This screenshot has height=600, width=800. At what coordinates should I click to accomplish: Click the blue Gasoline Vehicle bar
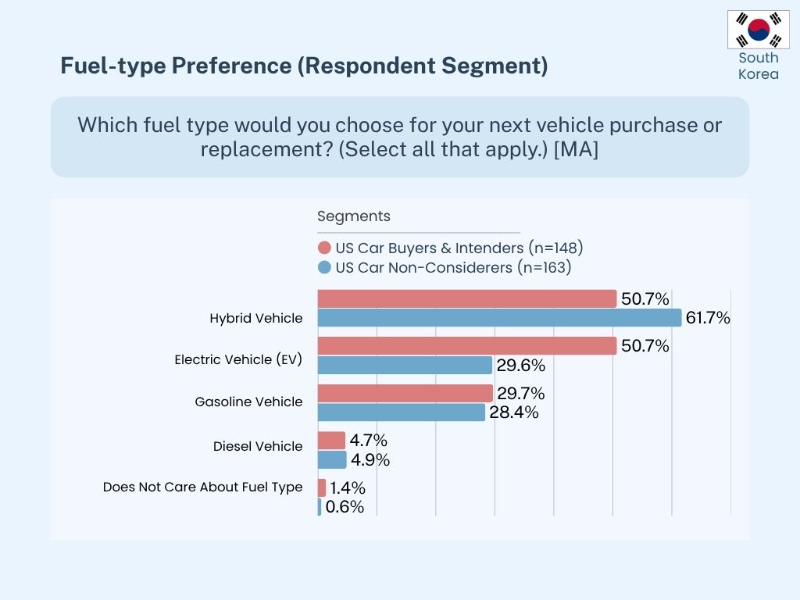click(401, 412)
